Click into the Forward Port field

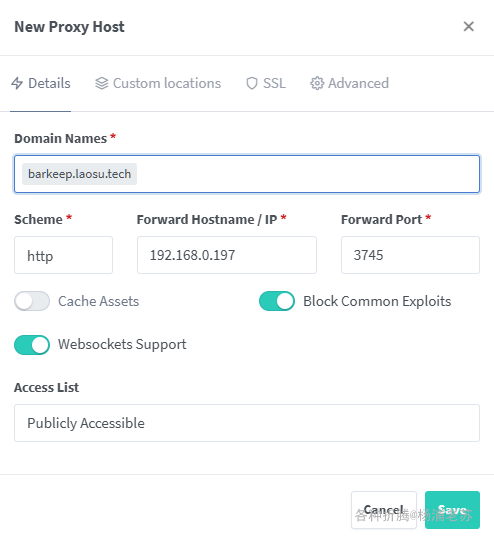(x=410, y=255)
